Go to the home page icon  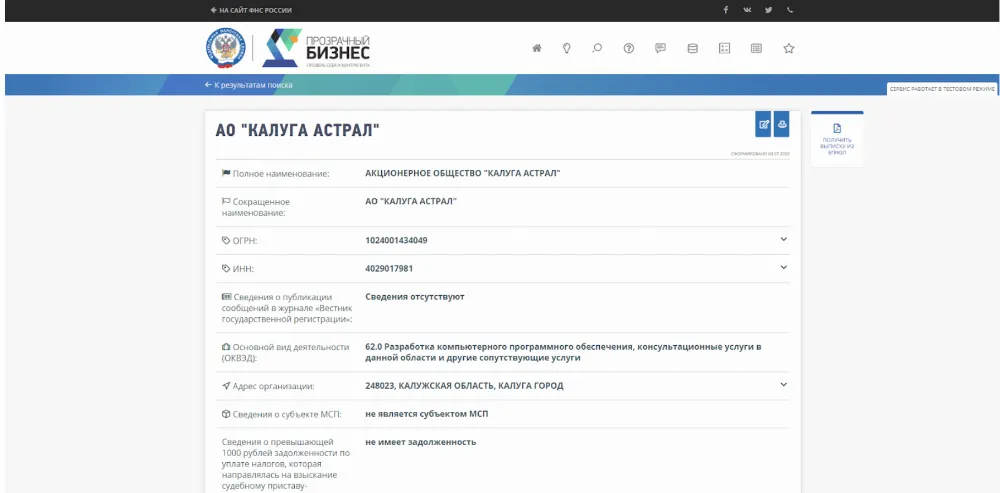(537, 48)
